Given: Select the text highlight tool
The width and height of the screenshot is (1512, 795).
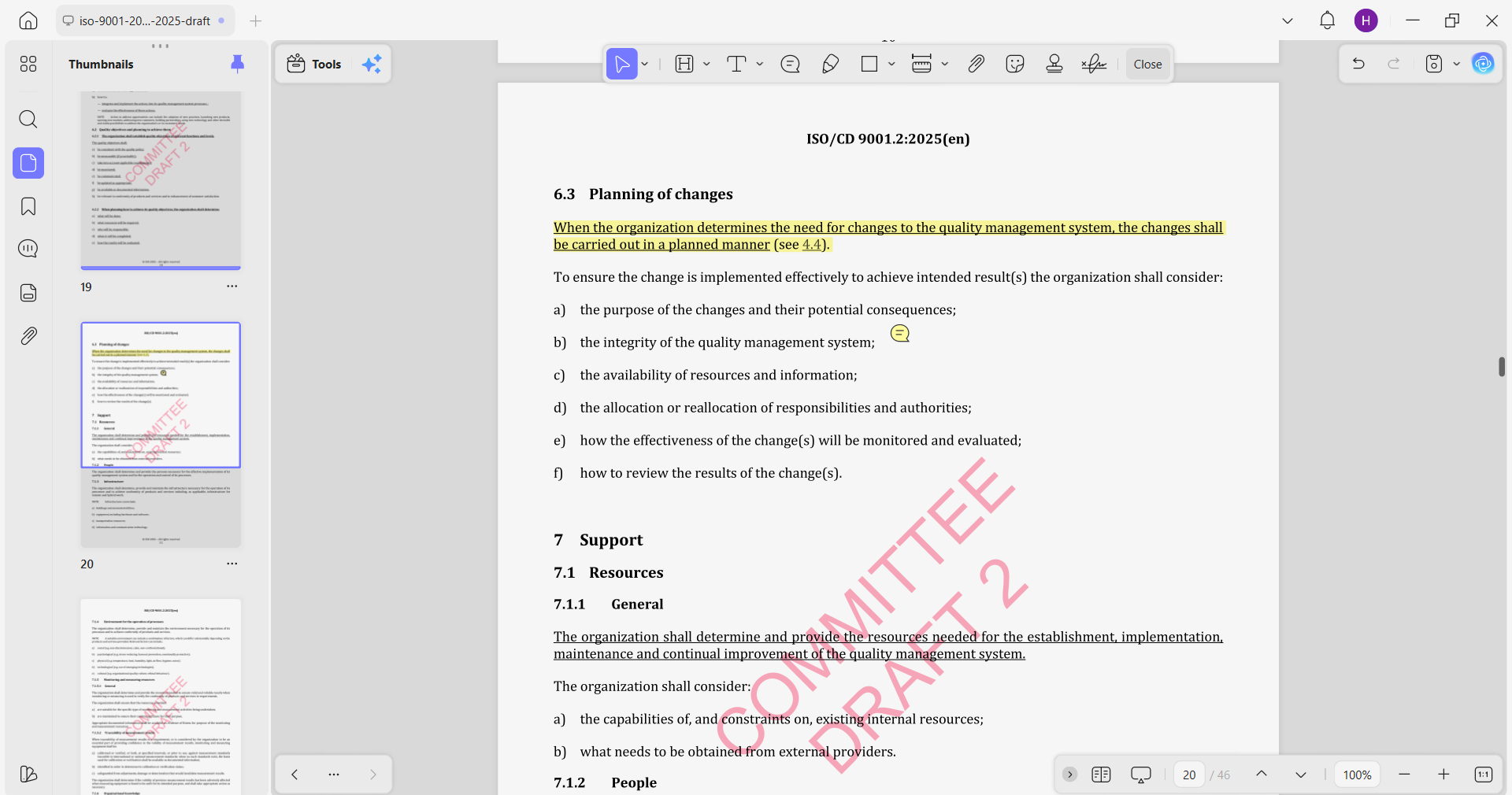Looking at the screenshot, I should (x=684, y=64).
